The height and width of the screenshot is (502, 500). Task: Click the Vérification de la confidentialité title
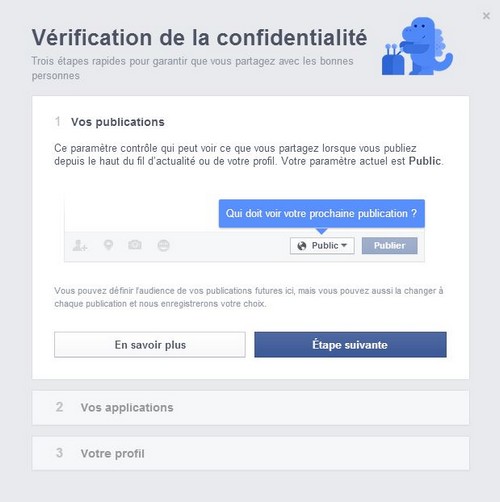coord(199,37)
